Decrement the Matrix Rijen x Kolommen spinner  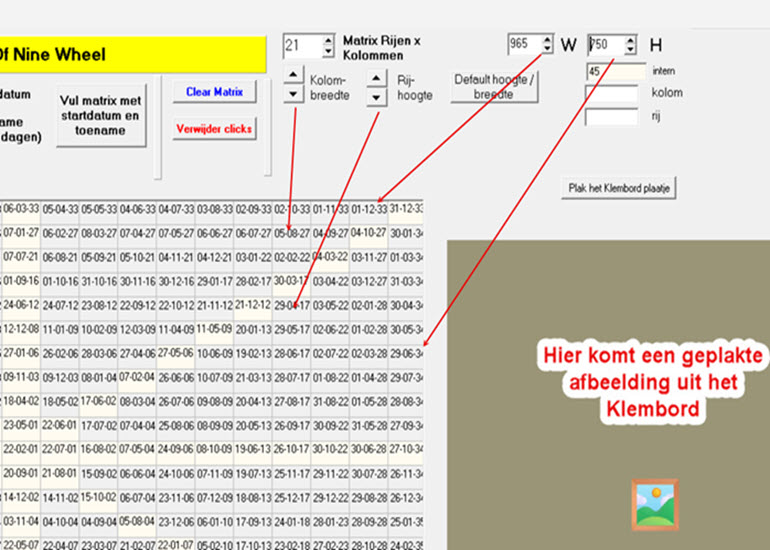[x=328, y=51]
